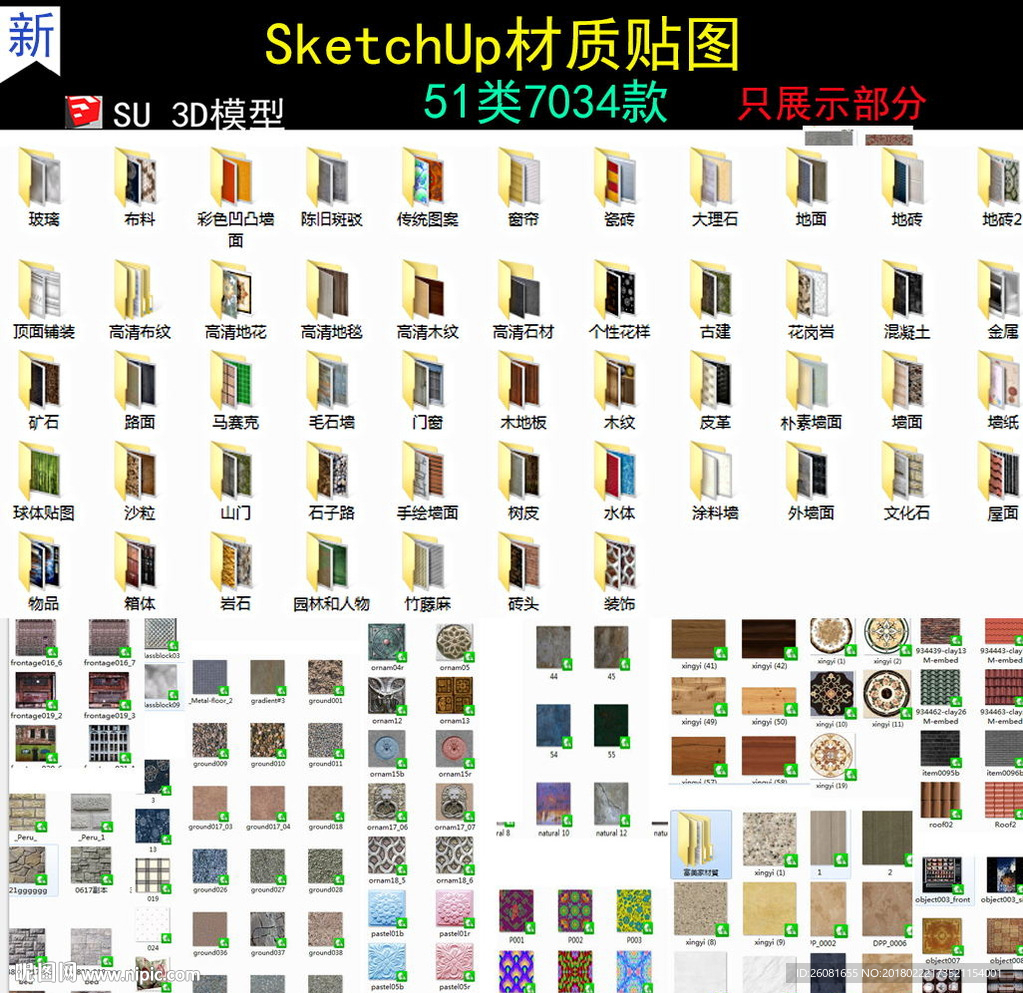Open the 园林和人物 folder
The height and width of the screenshot is (993, 1023).
tap(330, 562)
